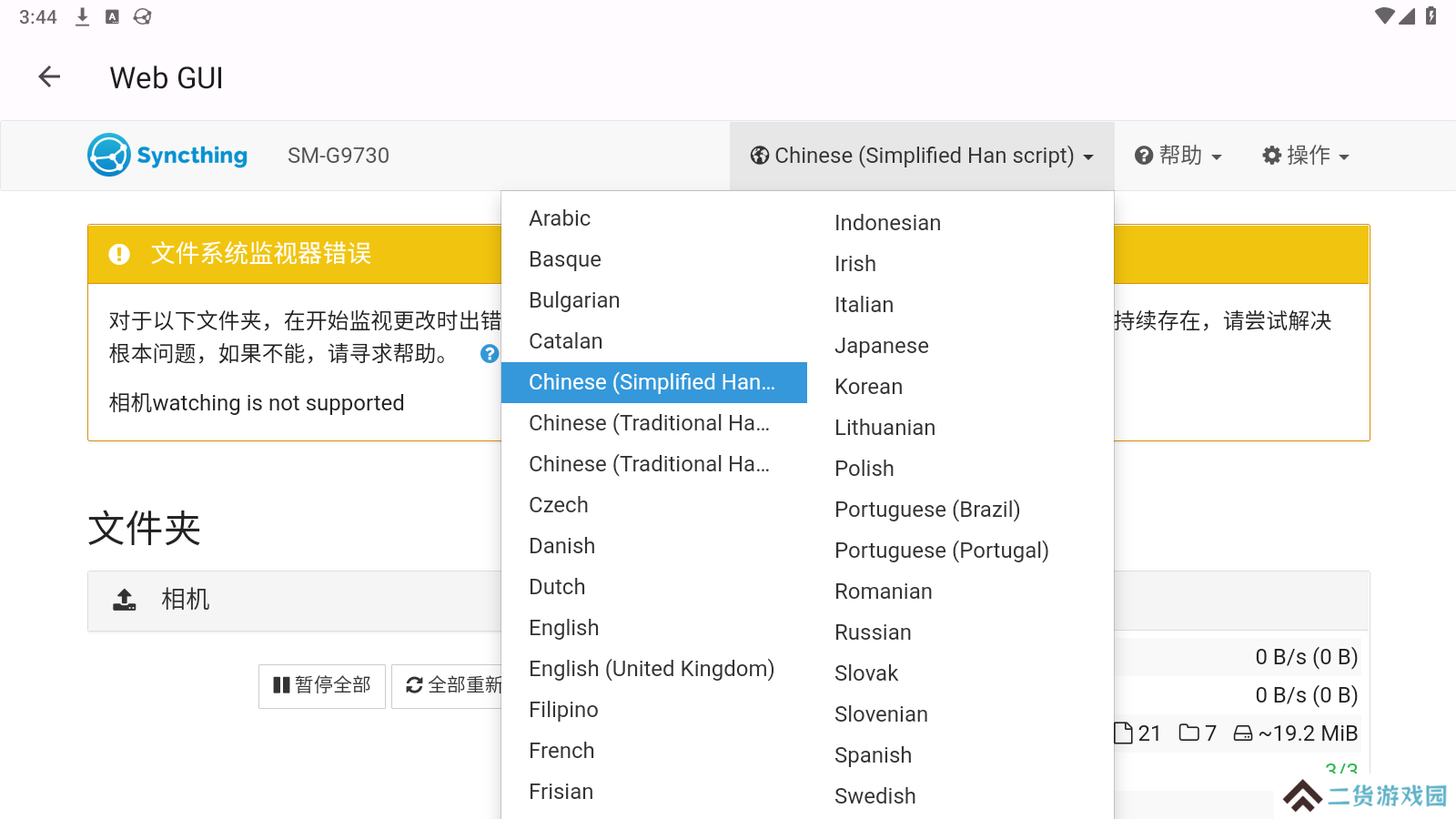
Task: Click the 文件系统监视器错误 banner title
Action: pos(261,254)
